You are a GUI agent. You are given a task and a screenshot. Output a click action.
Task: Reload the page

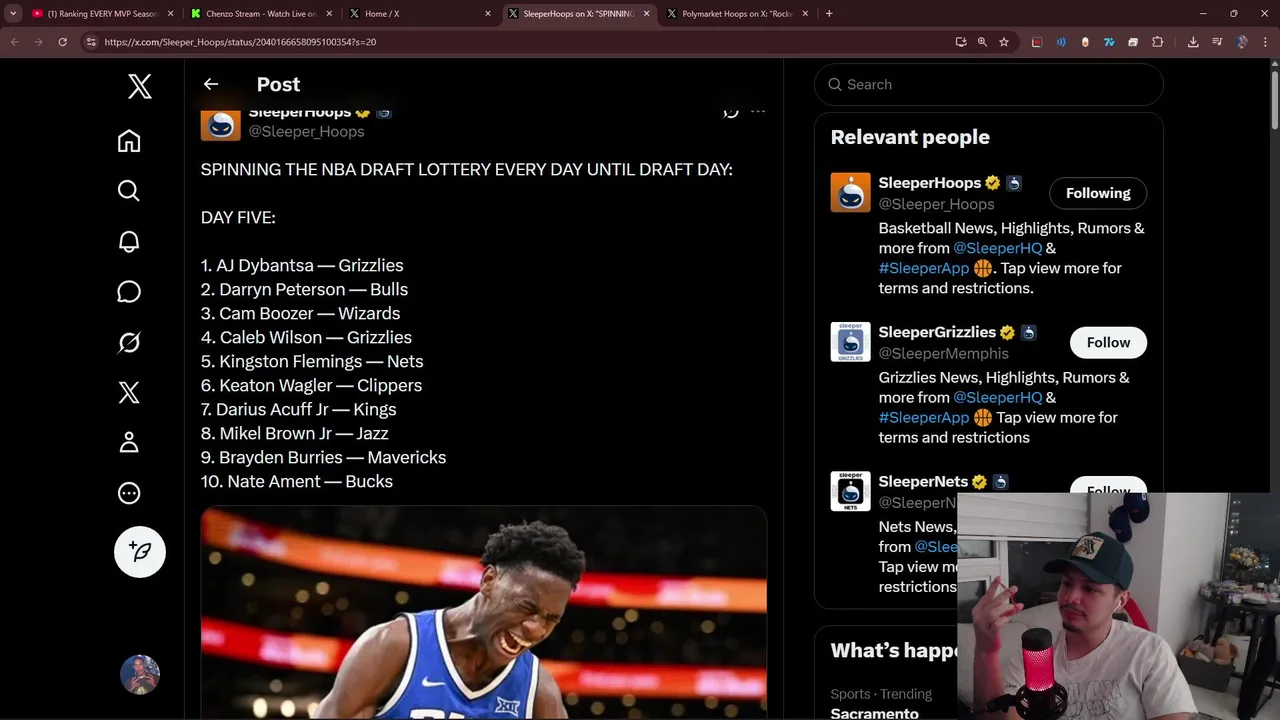(62, 42)
